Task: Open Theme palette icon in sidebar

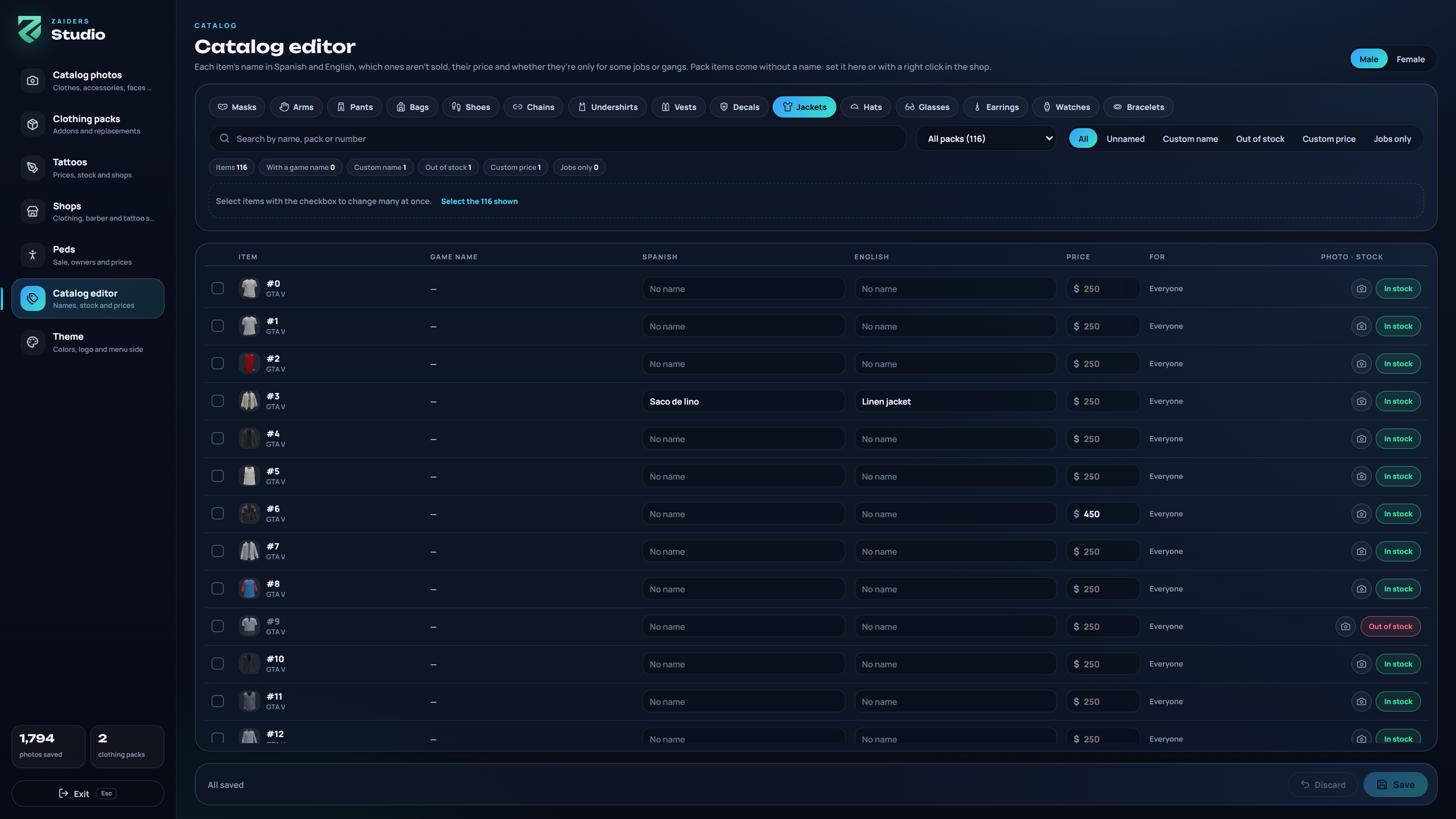Action: (32, 342)
